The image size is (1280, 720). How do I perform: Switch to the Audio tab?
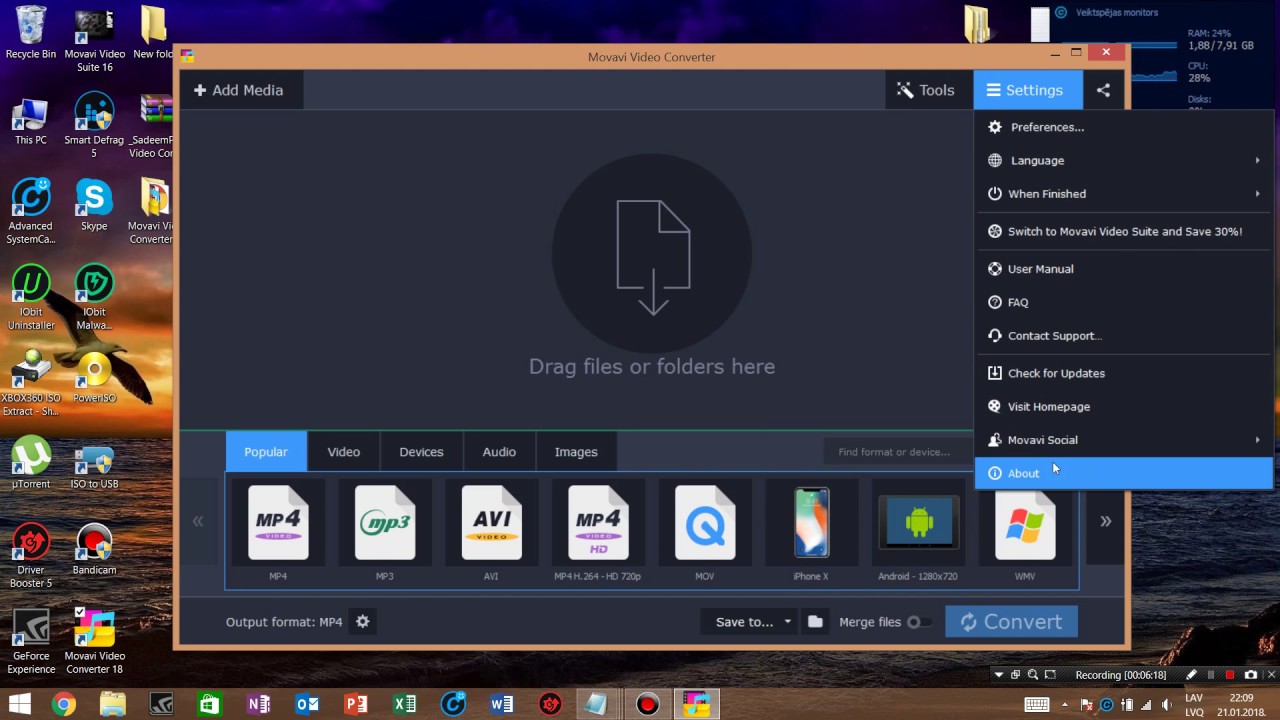(x=499, y=452)
